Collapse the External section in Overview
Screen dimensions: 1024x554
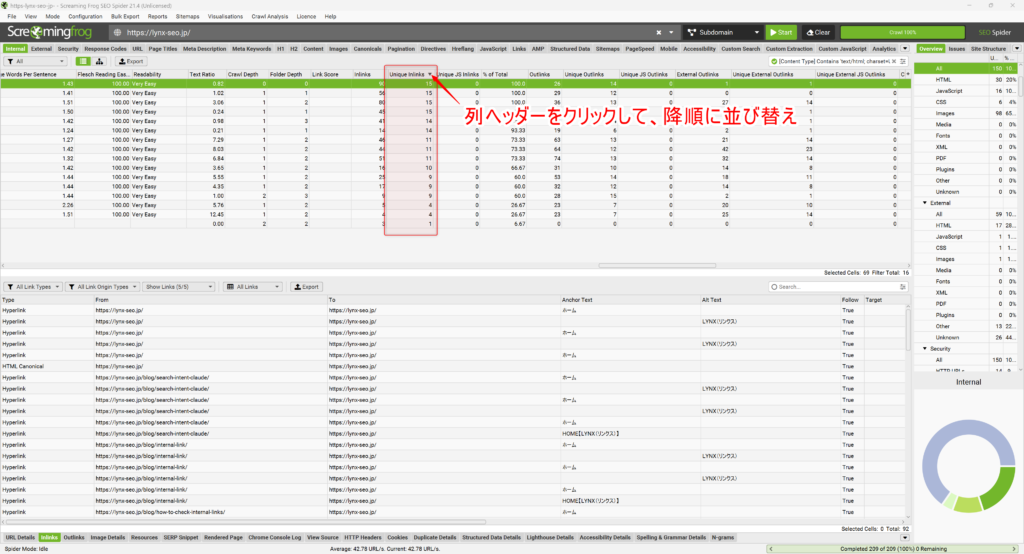click(x=925, y=202)
